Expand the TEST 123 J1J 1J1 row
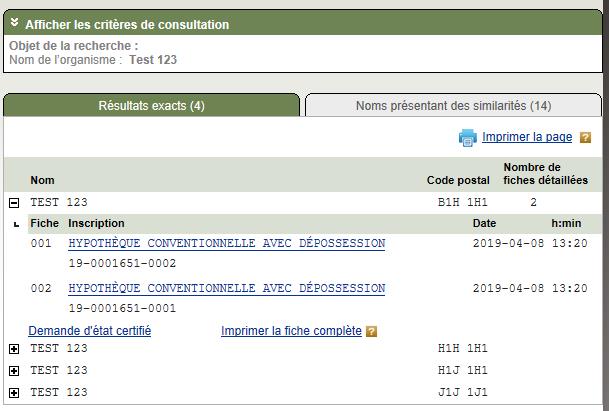 (14, 392)
